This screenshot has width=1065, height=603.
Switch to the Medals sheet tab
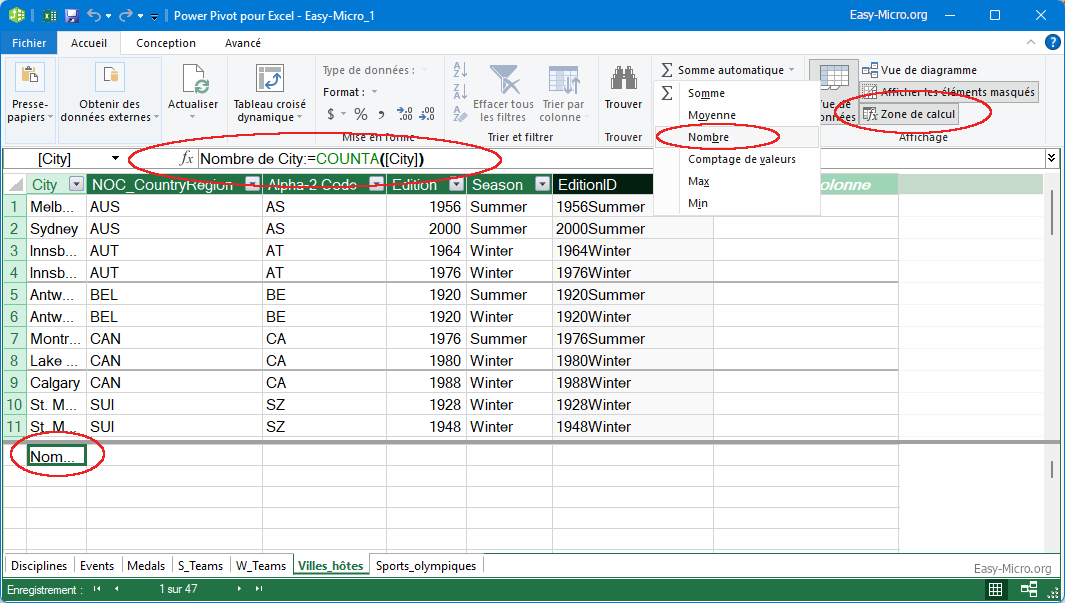coord(145,565)
